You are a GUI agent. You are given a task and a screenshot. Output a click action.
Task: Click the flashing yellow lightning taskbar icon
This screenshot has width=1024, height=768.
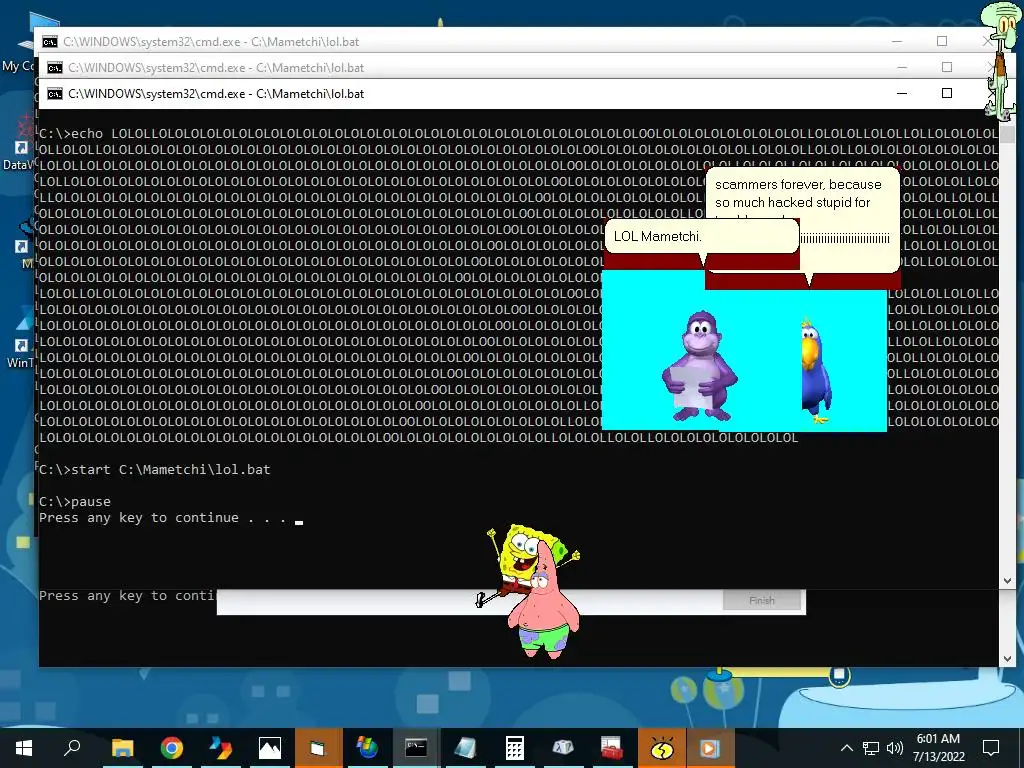pos(661,748)
